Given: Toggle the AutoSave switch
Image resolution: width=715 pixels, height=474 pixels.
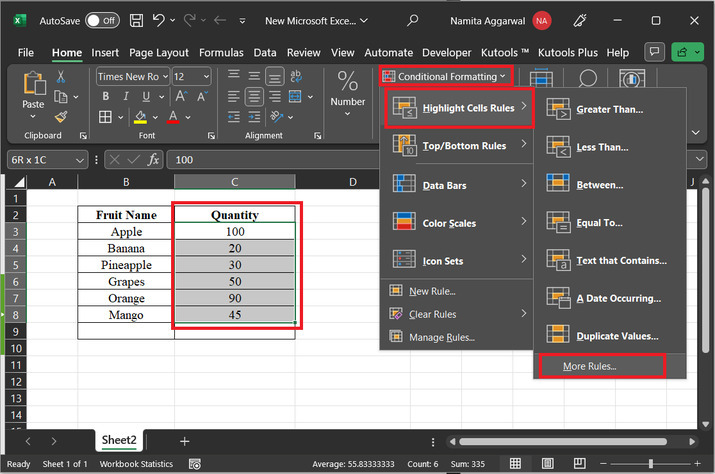Looking at the screenshot, I should [103, 20].
